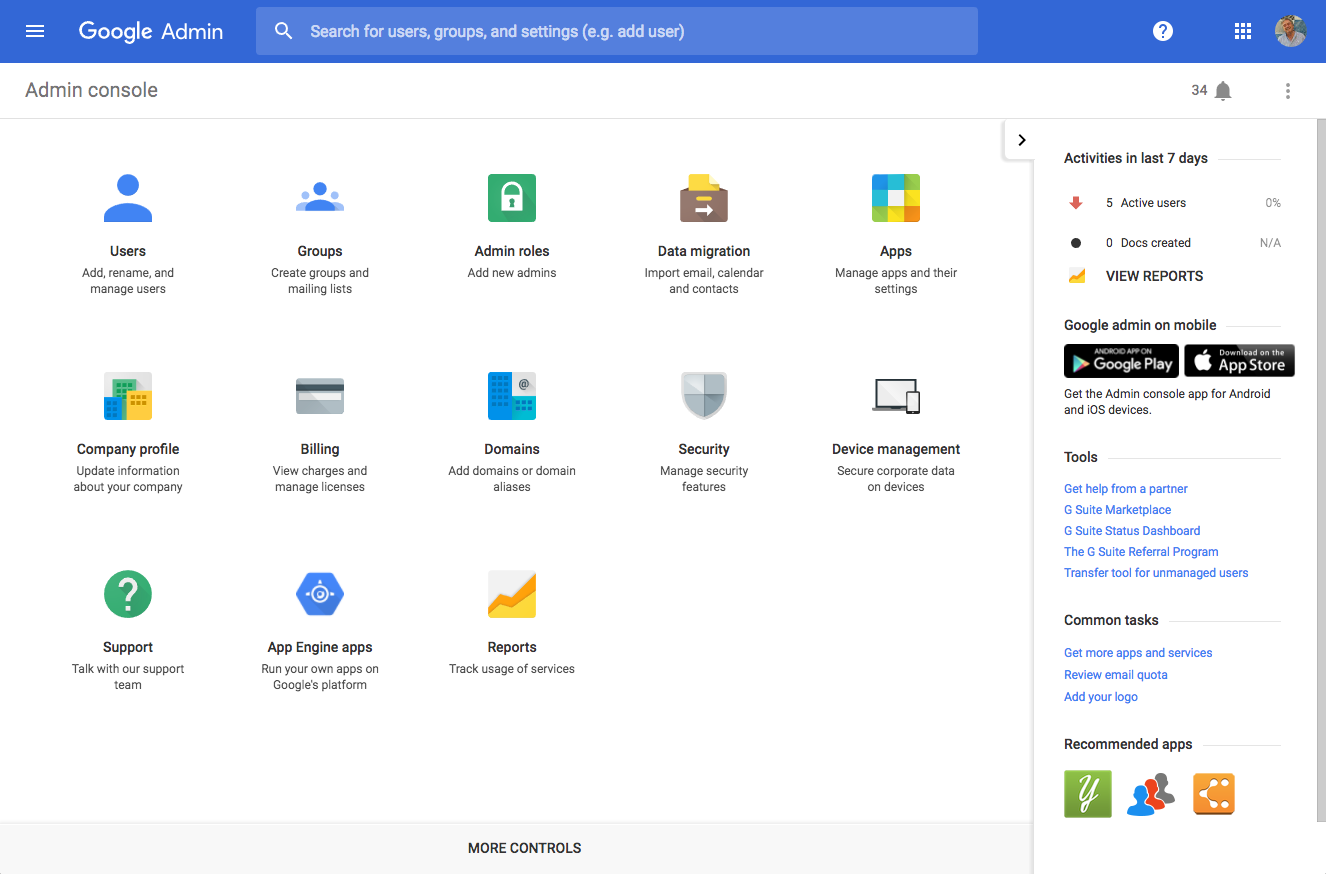This screenshot has height=874, width=1326.
Task: Open the Device management icon
Action: 896,396
